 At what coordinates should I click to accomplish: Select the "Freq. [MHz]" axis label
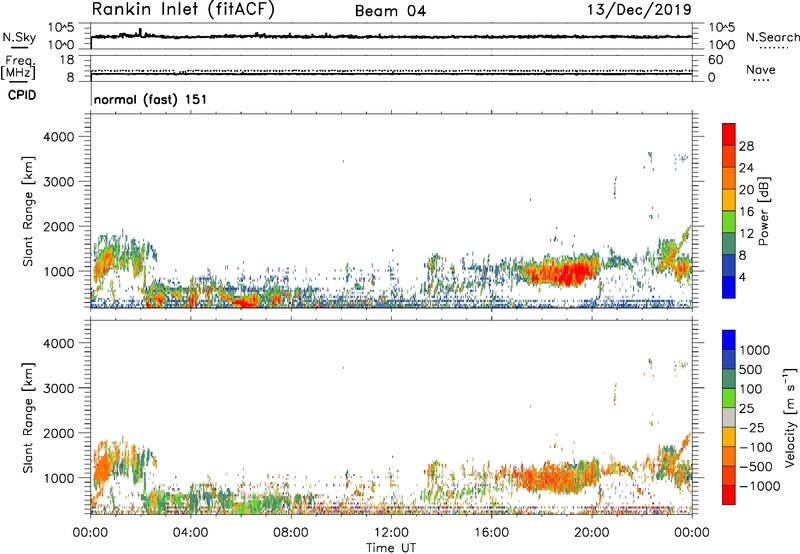click(18, 67)
